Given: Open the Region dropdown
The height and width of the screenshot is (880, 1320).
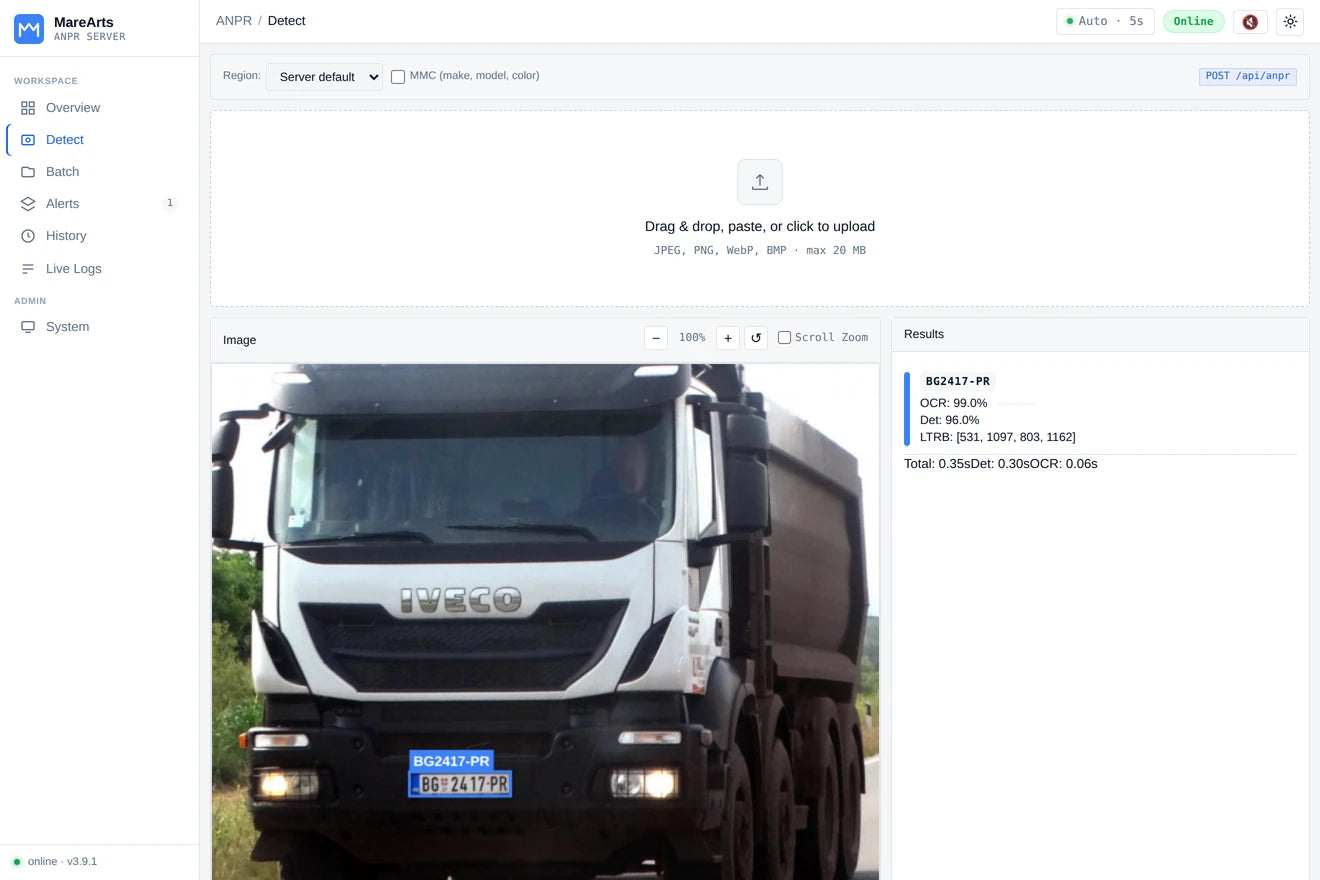Looking at the screenshot, I should pos(324,77).
